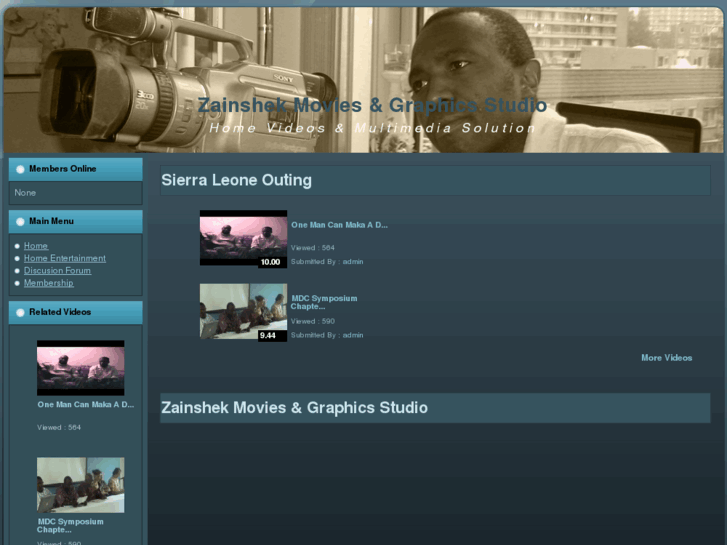
Task: Click main-list thumbnail with 10.00 duration
Action: pos(243,238)
